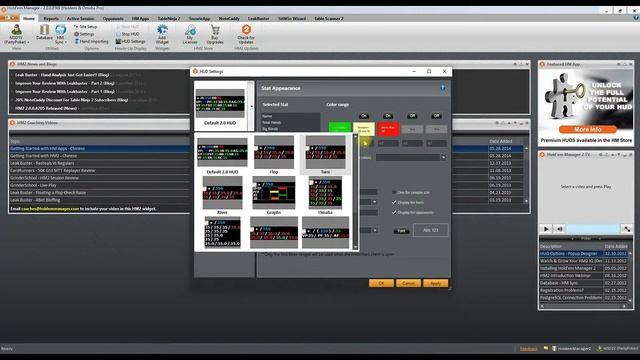Open the application orange menu button
Screen dimensions: 640x360
tap(9, 18)
